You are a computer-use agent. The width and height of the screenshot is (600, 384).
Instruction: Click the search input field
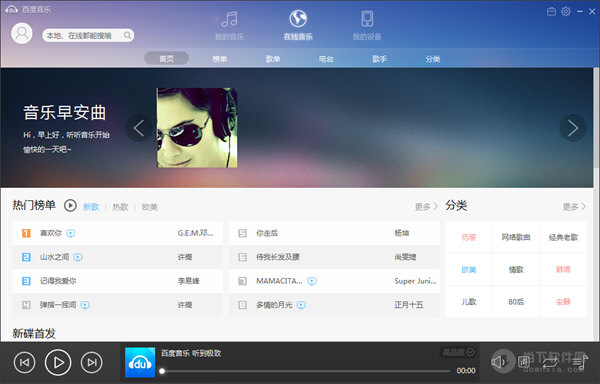point(88,36)
